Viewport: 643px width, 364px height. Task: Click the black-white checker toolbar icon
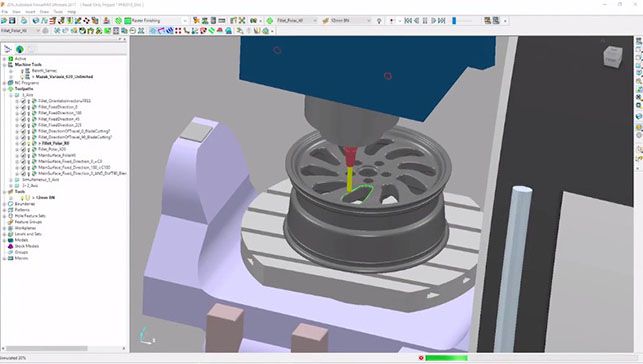point(87,20)
